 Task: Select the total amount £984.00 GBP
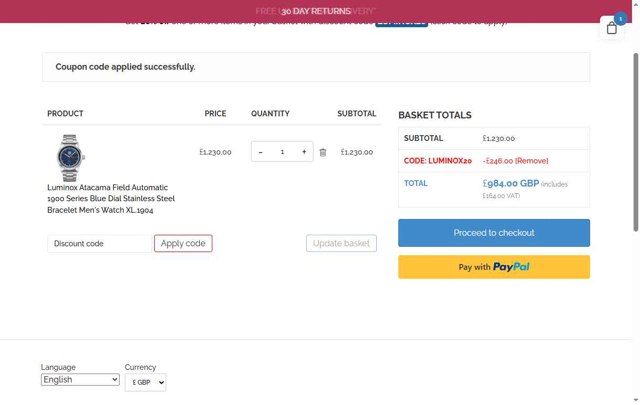point(511,183)
